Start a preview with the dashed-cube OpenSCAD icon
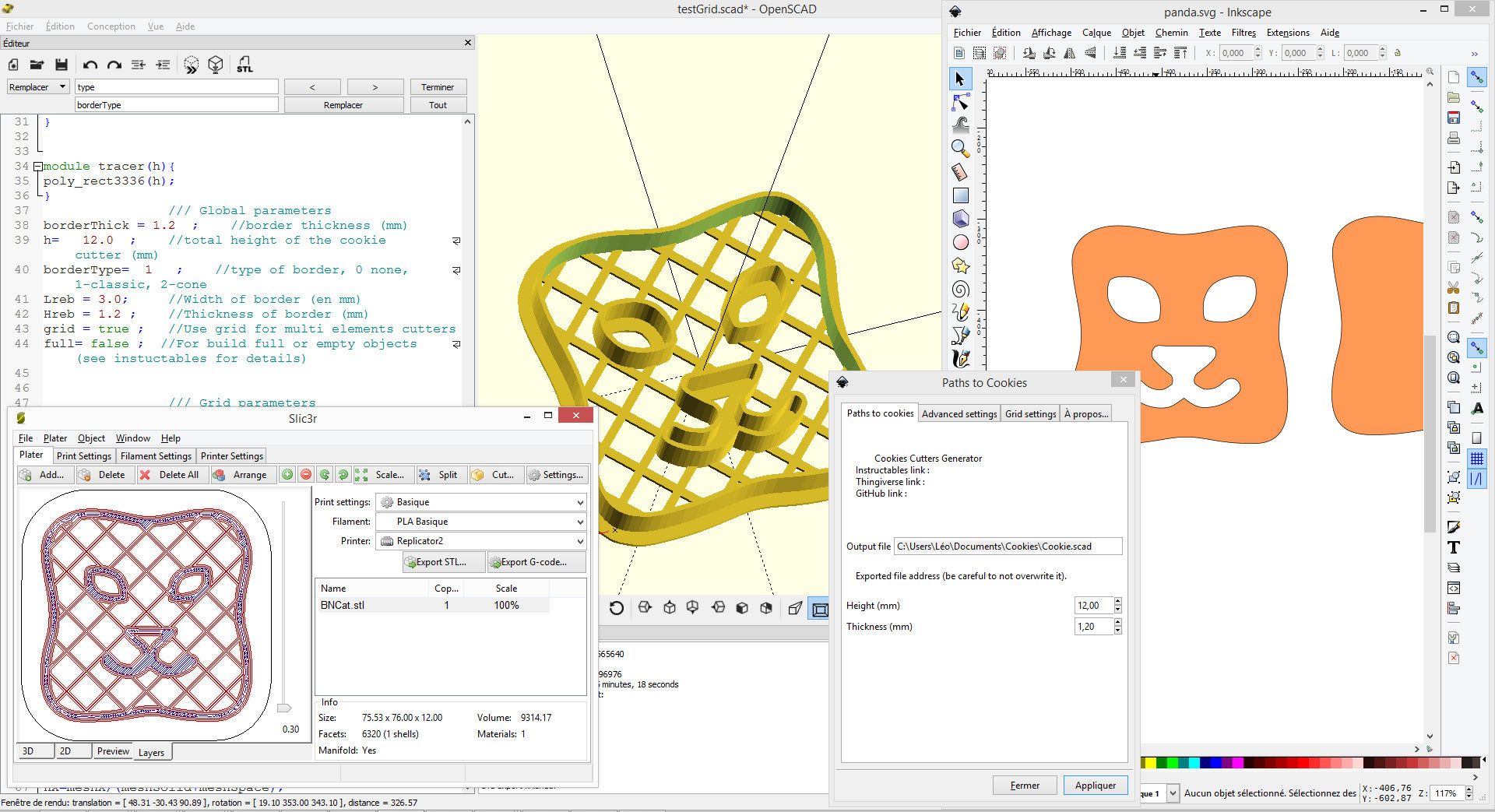 [190, 65]
